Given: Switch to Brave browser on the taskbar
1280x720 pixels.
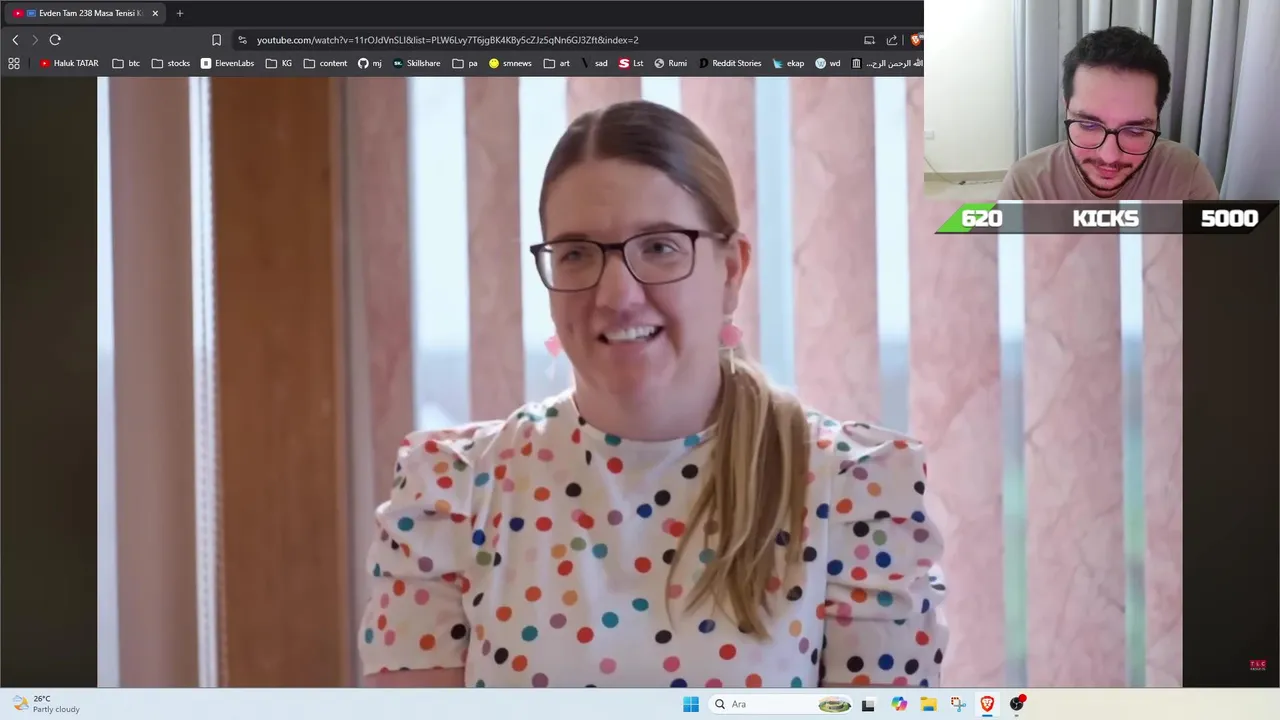Looking at the screenshot, I should pos(987,704).
